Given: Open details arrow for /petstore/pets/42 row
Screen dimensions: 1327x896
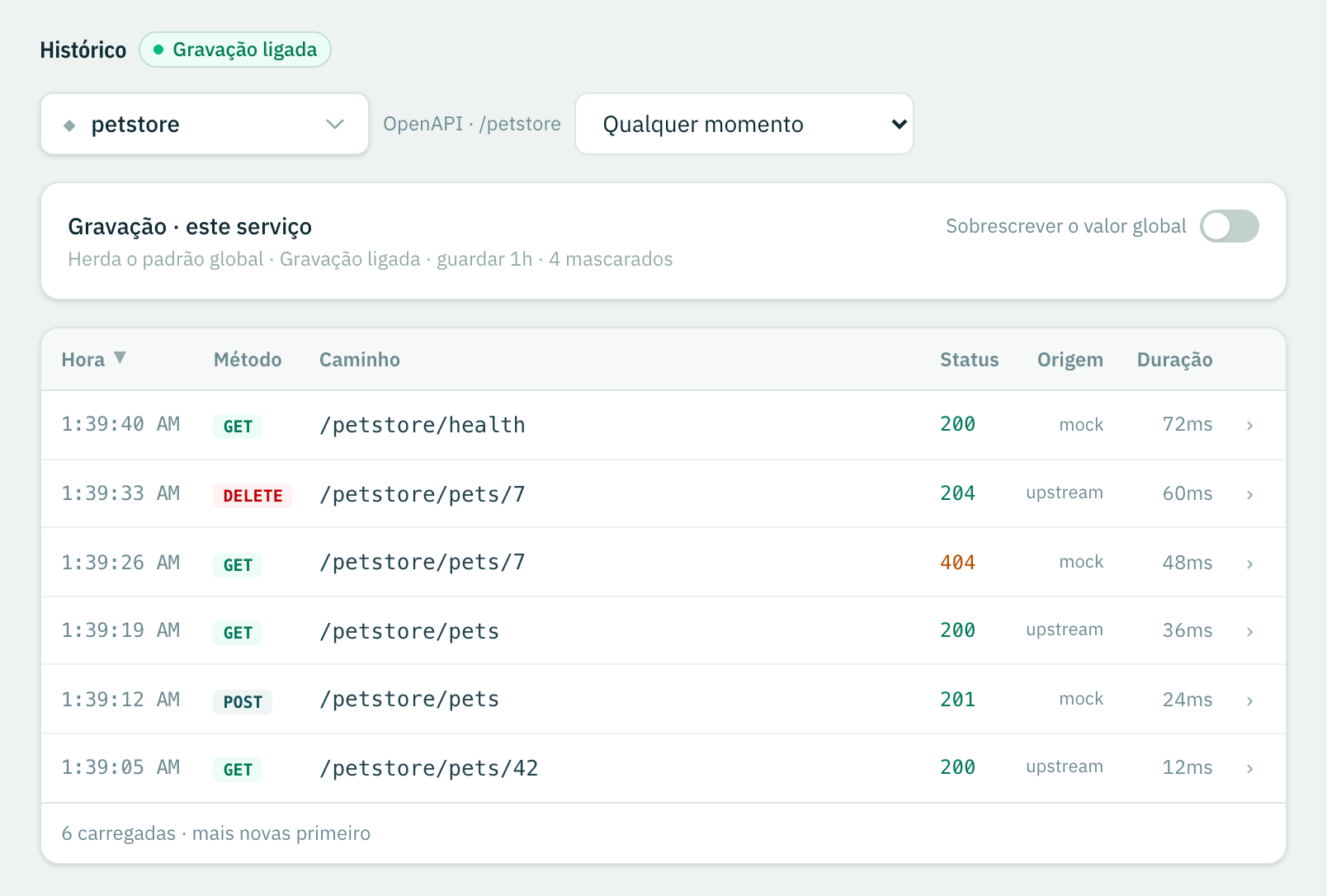Looking at the screenshot, I should coord(1249,769).
